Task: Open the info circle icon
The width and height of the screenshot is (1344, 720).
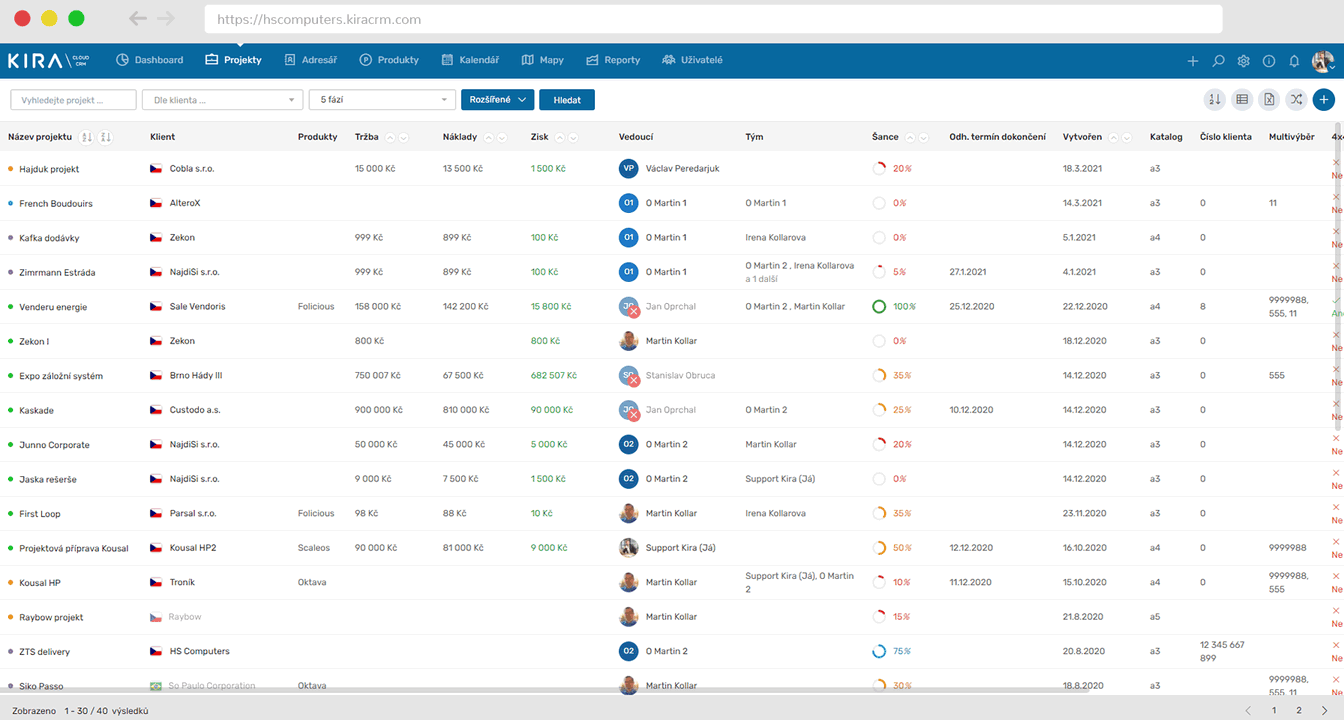Action: pos(1269,61)
